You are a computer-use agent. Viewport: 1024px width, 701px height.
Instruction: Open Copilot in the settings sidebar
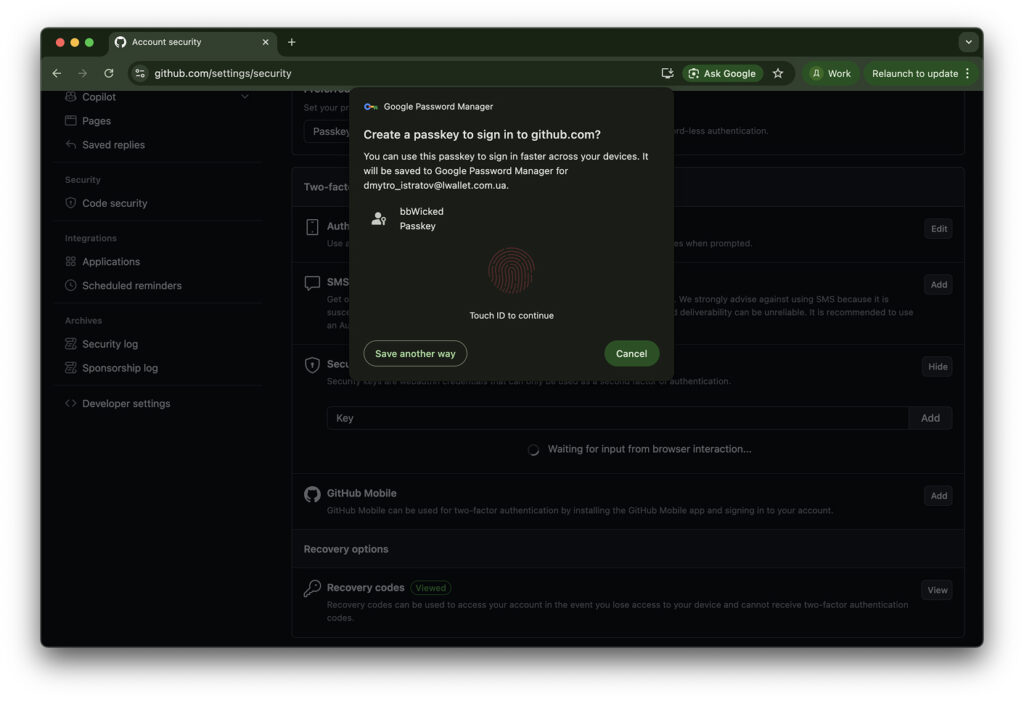click(99, 97)
